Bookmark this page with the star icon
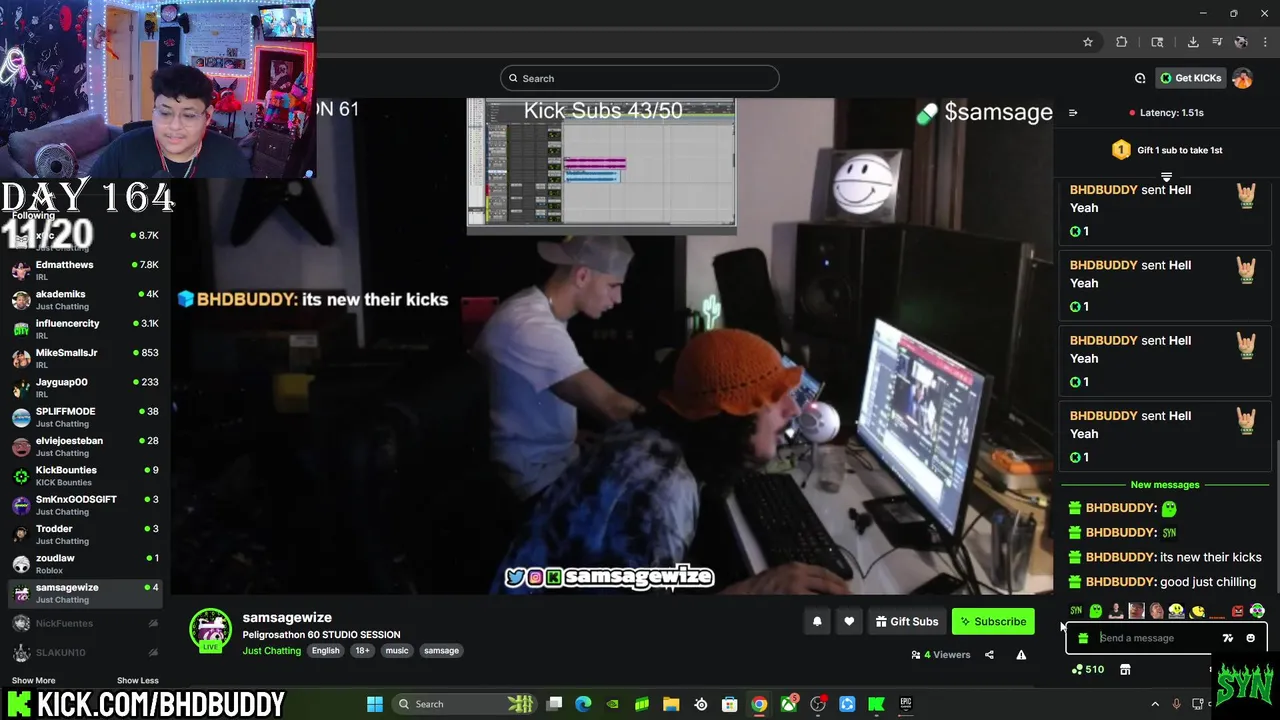Viewport: 1280px width, 720px height. coord(1088,42)
